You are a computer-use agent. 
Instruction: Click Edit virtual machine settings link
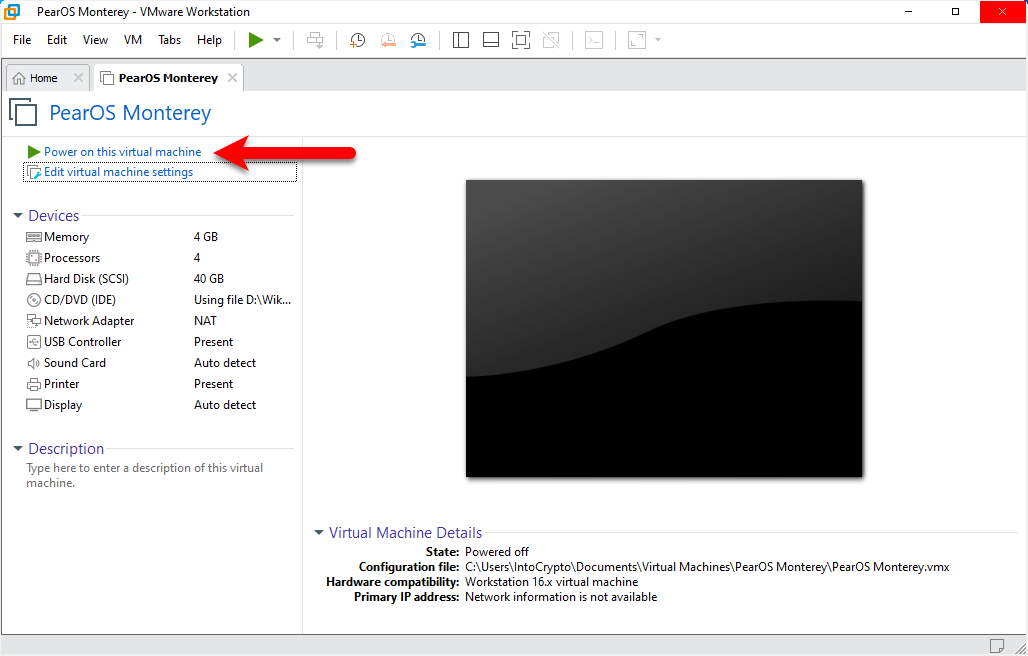pos(119,172)
